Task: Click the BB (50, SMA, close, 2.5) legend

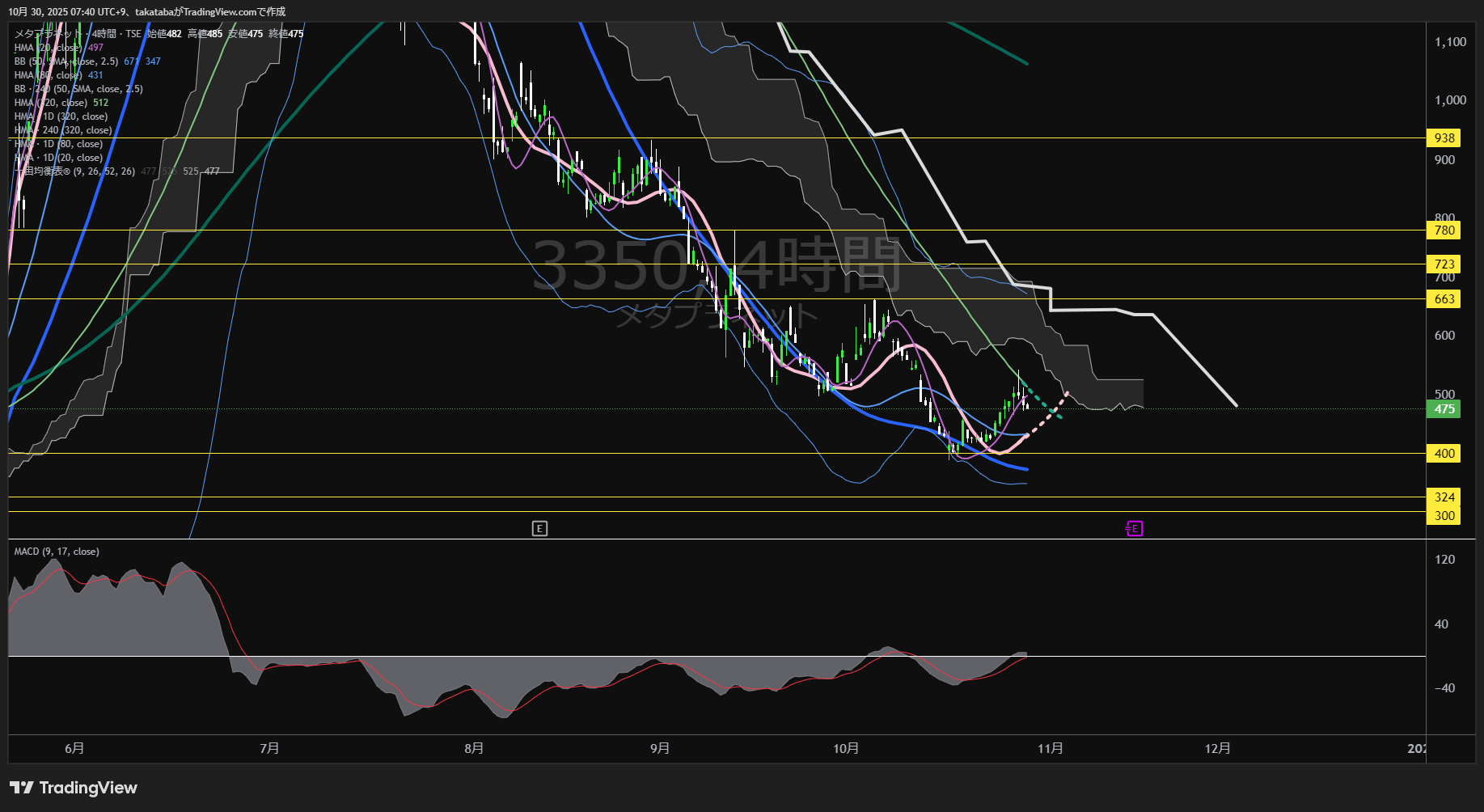Action: coord(66,61)
